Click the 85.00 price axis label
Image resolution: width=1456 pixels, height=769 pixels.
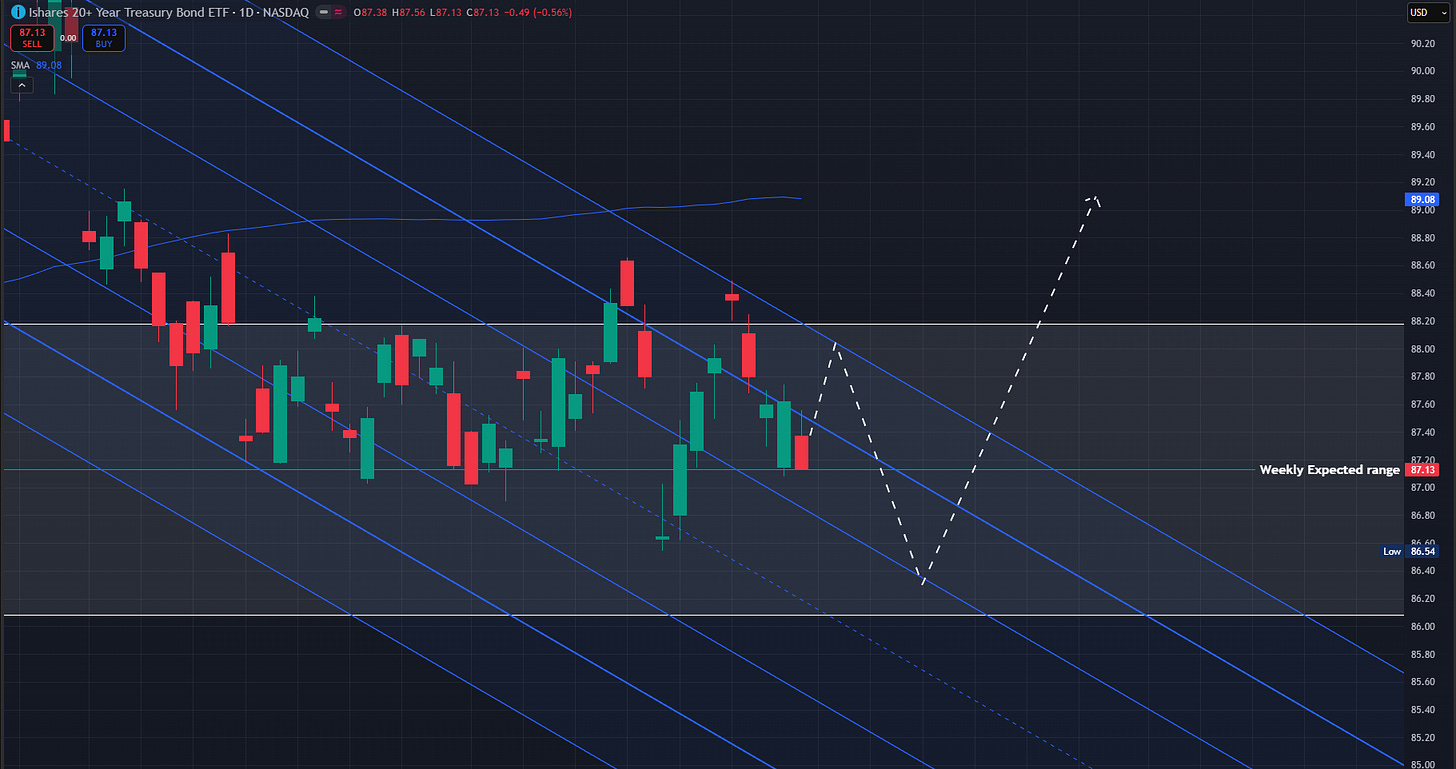coord(1422,765)
